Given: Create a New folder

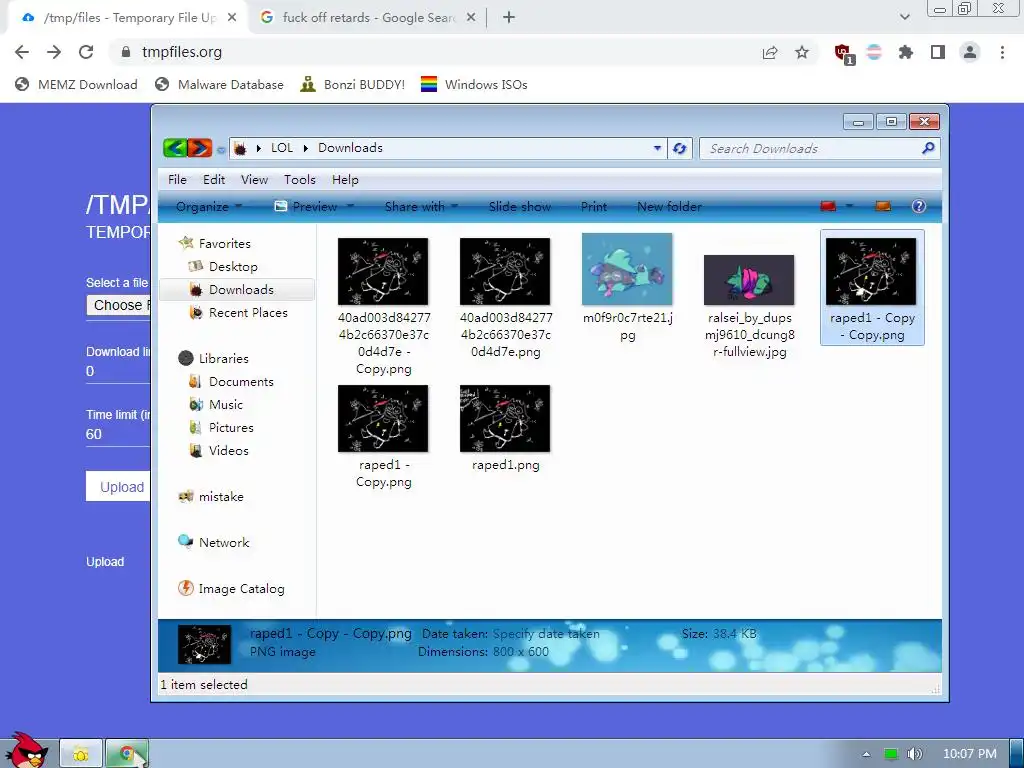Looking at the screenshot, I should [669, 206].
